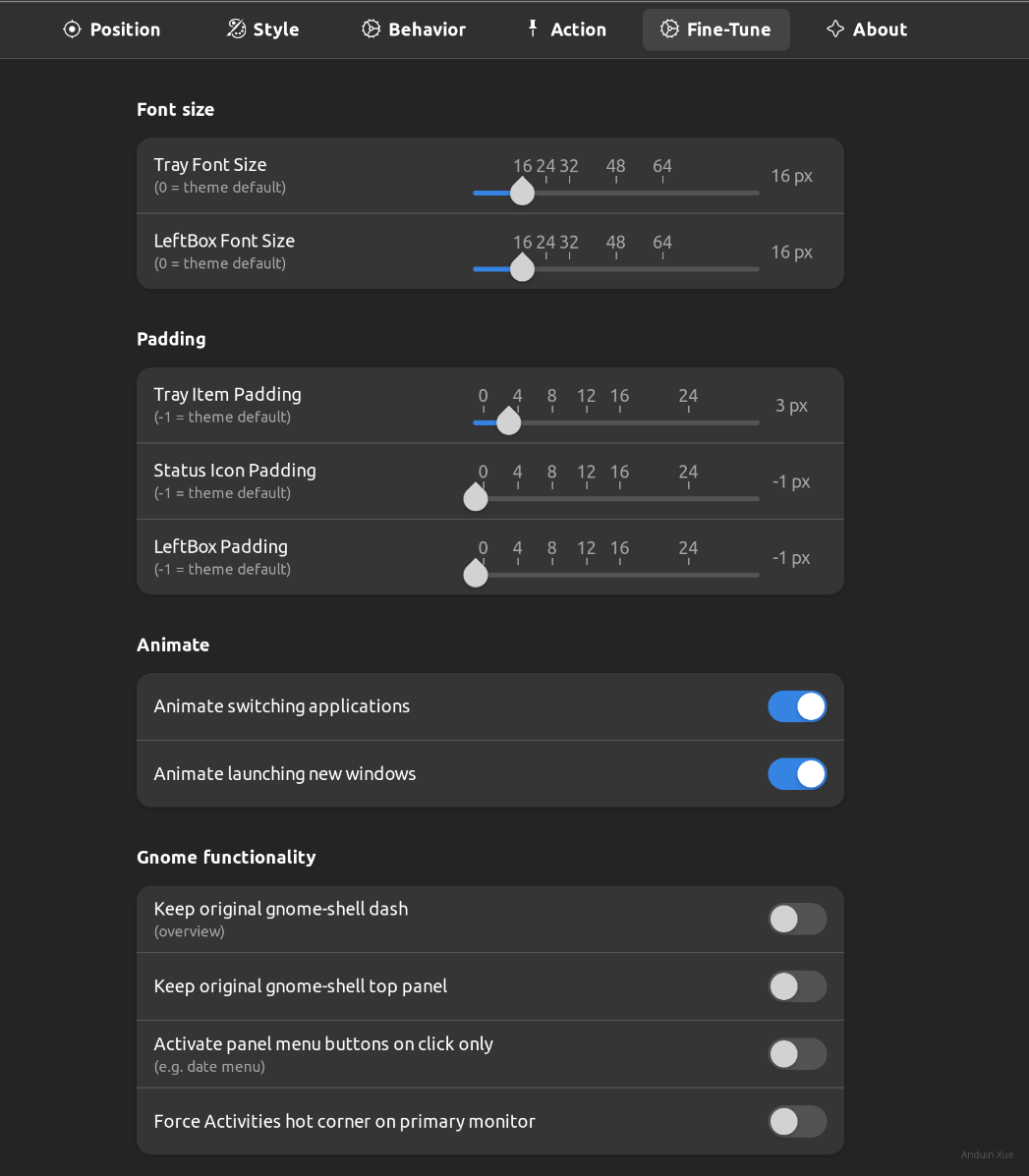Click the Position tab target icon
The image size is (1029, 1176).
pos(72,29)
